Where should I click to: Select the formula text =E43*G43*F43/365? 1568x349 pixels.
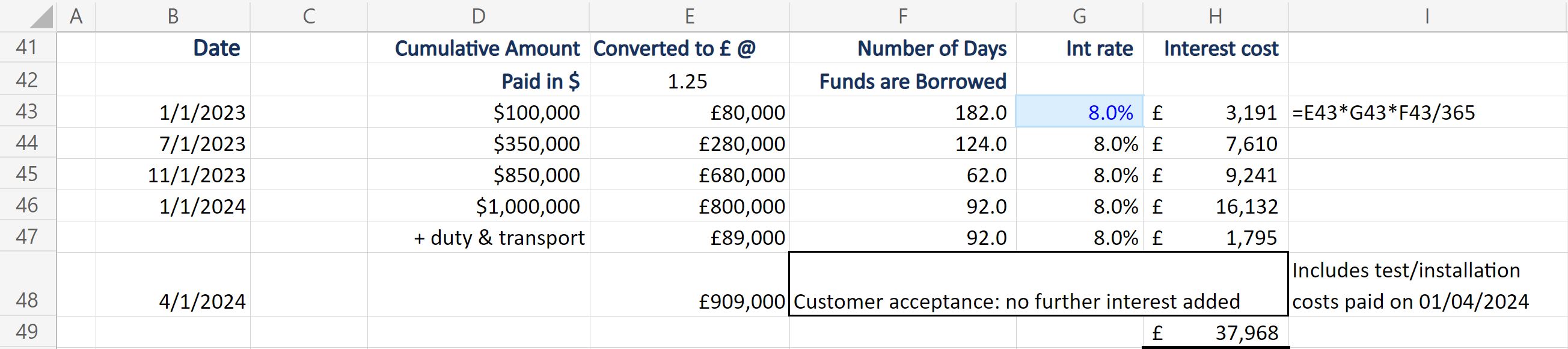point(1383,113)
